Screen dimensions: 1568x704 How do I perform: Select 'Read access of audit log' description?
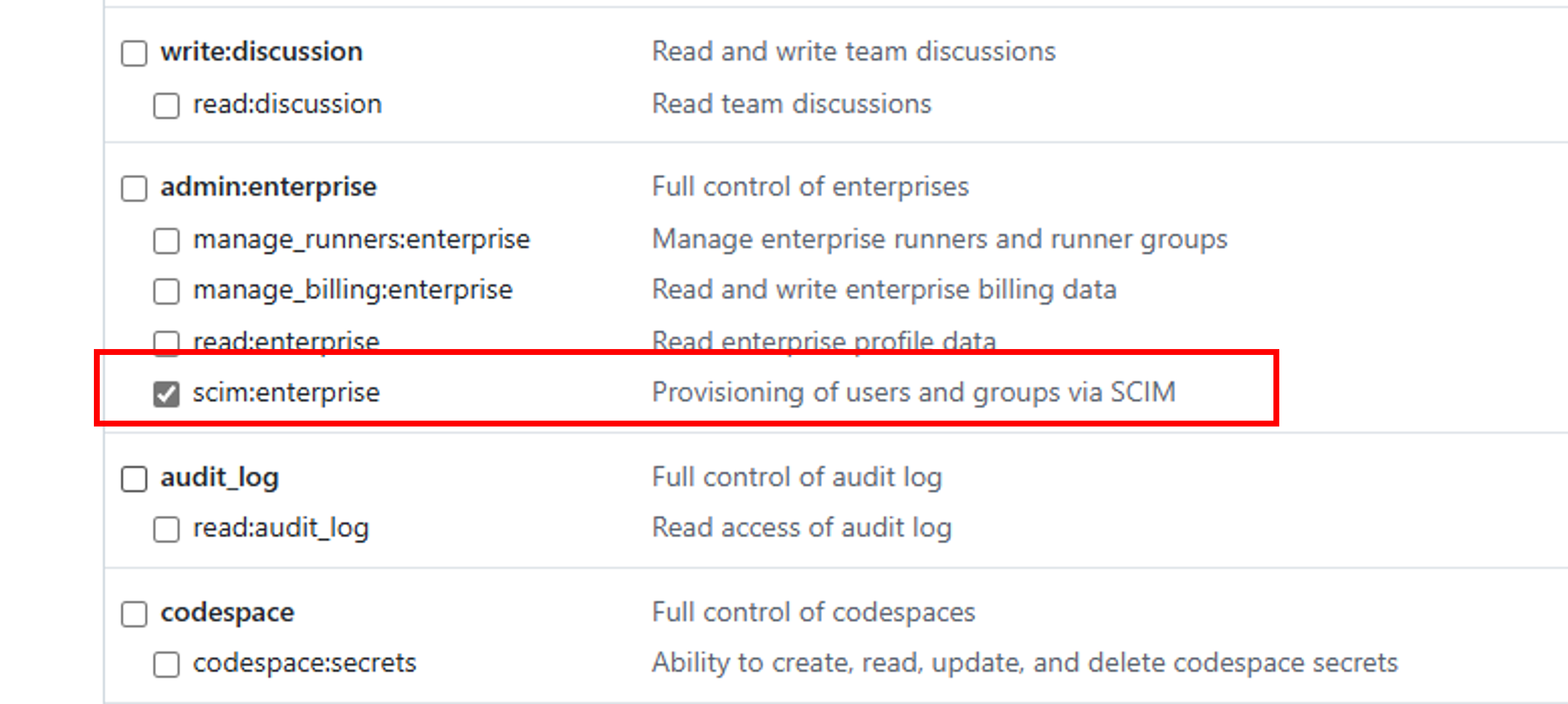(802, 528)
